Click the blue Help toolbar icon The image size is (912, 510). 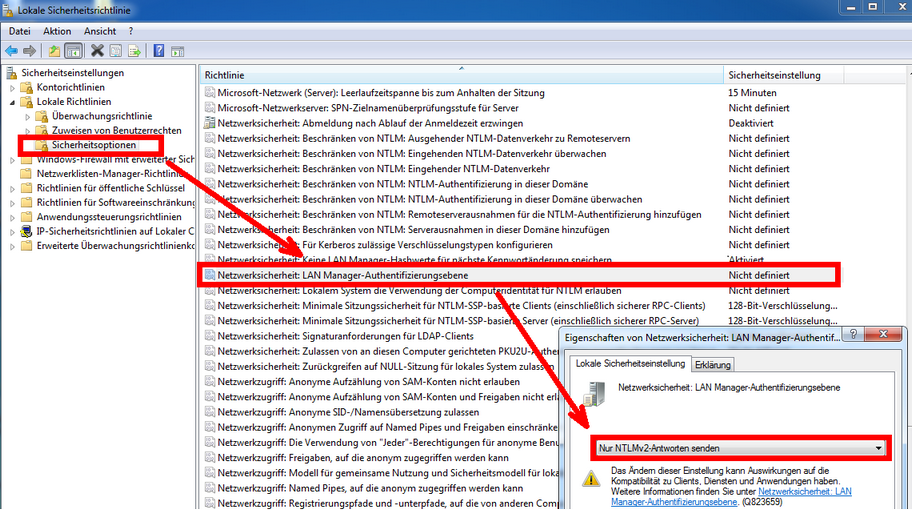click(159, 51)
